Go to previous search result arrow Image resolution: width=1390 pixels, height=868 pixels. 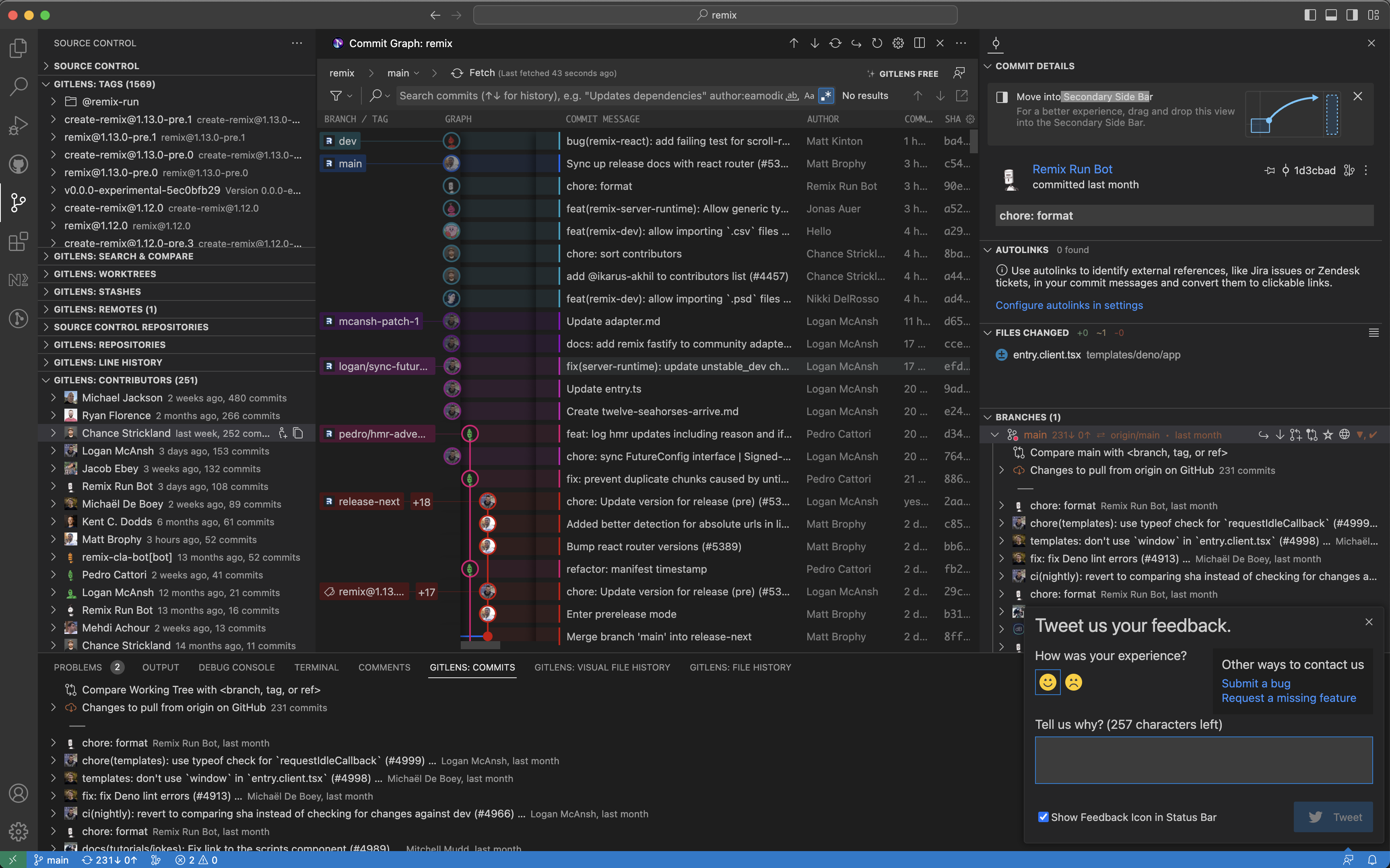[918, 96]
